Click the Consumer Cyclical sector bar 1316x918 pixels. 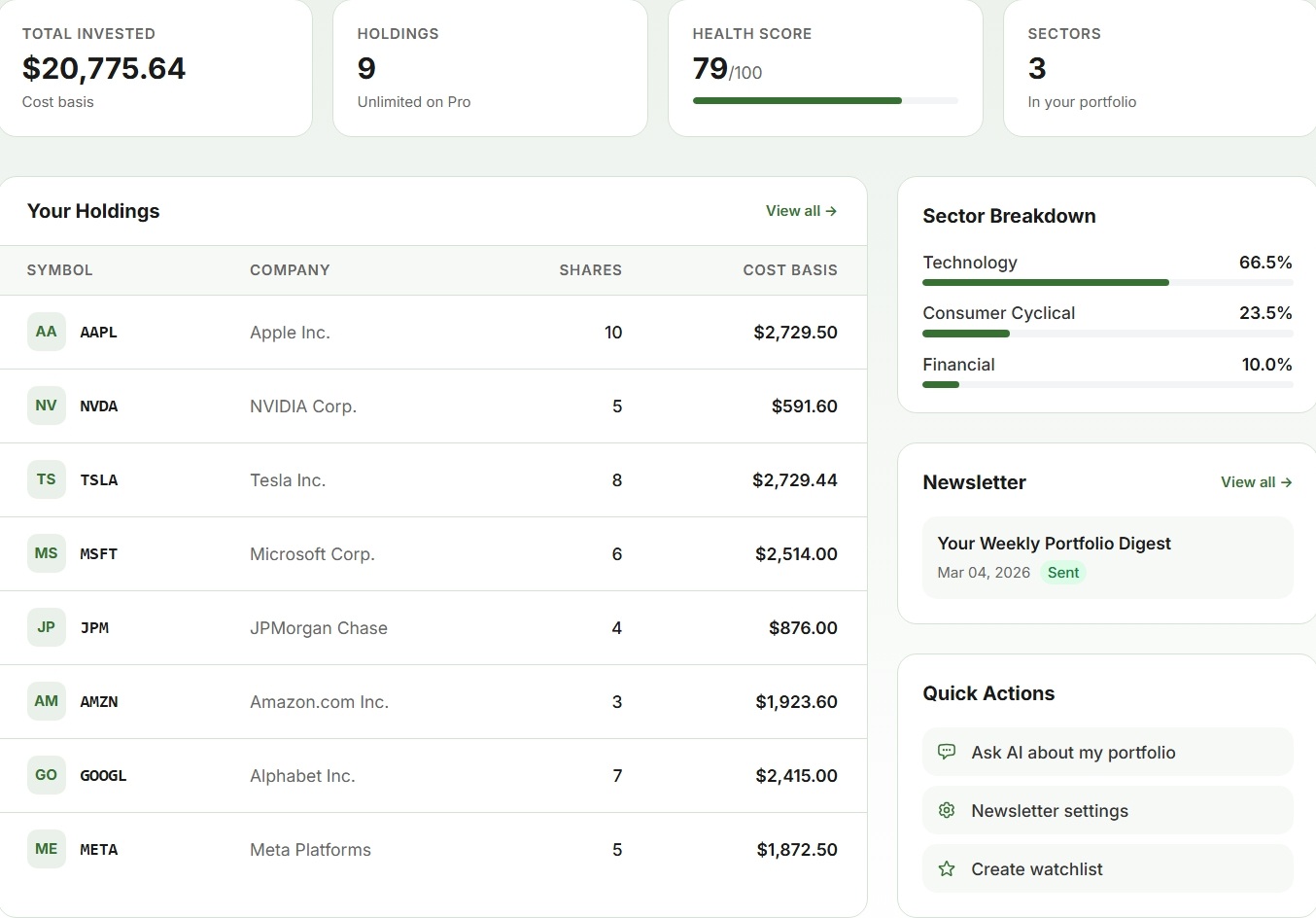click(x=1107, y=334)
